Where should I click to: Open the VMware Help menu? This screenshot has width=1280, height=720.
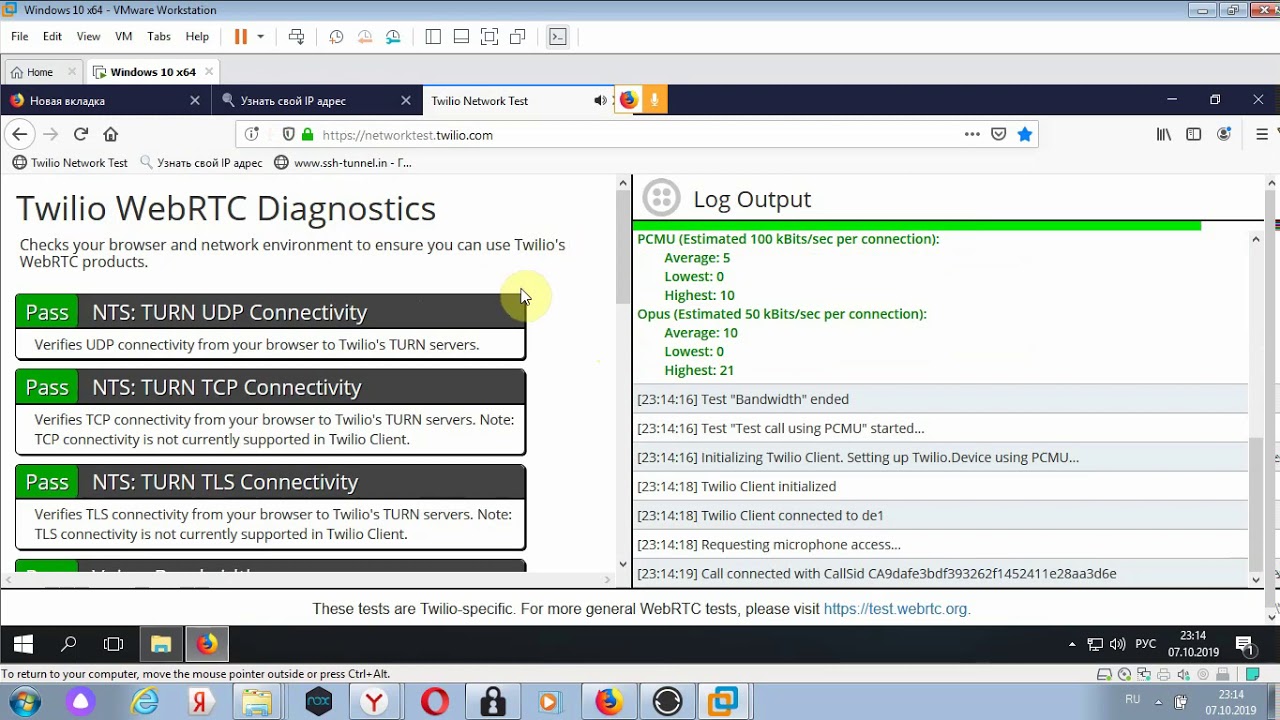coord(197,36)
